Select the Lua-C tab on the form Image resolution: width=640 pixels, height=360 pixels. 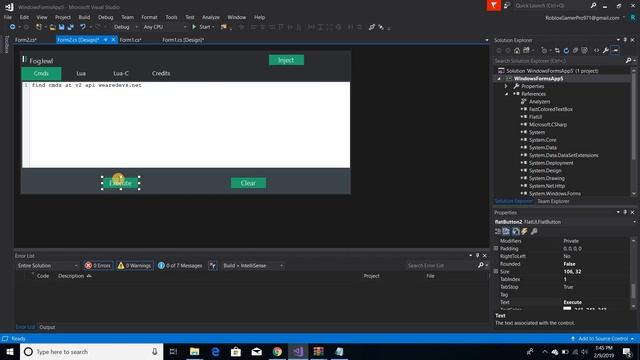pos(121,73)
